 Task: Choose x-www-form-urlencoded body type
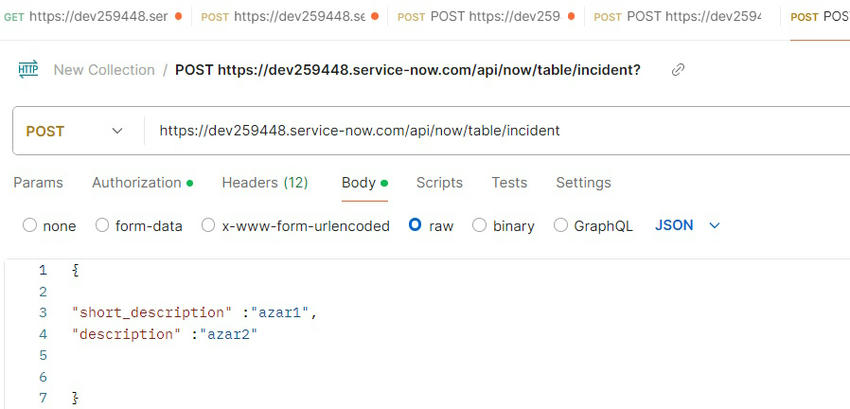click(x=208, y=226)
